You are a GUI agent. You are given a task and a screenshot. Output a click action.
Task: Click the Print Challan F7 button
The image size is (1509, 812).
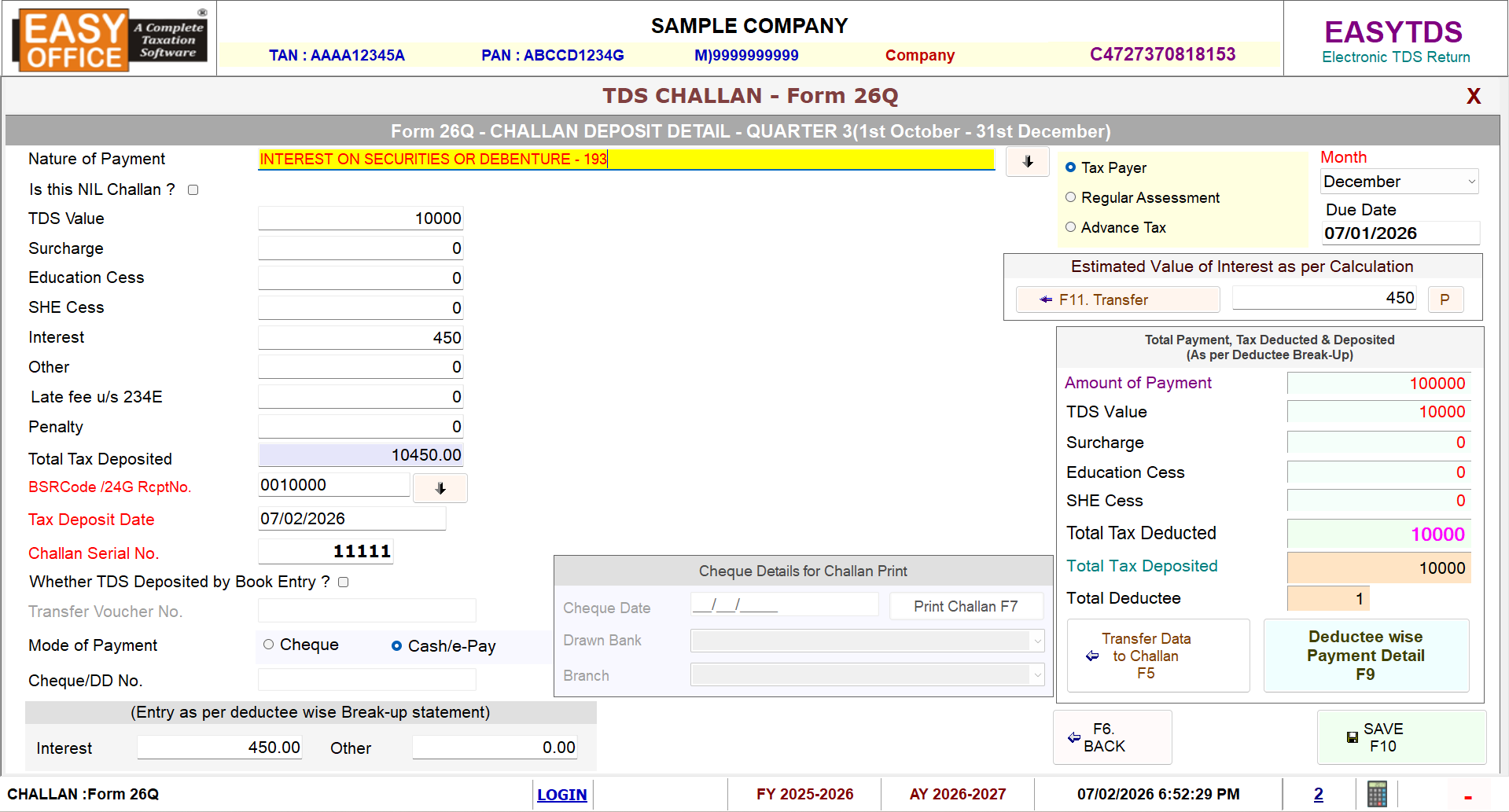coord(966,606)
